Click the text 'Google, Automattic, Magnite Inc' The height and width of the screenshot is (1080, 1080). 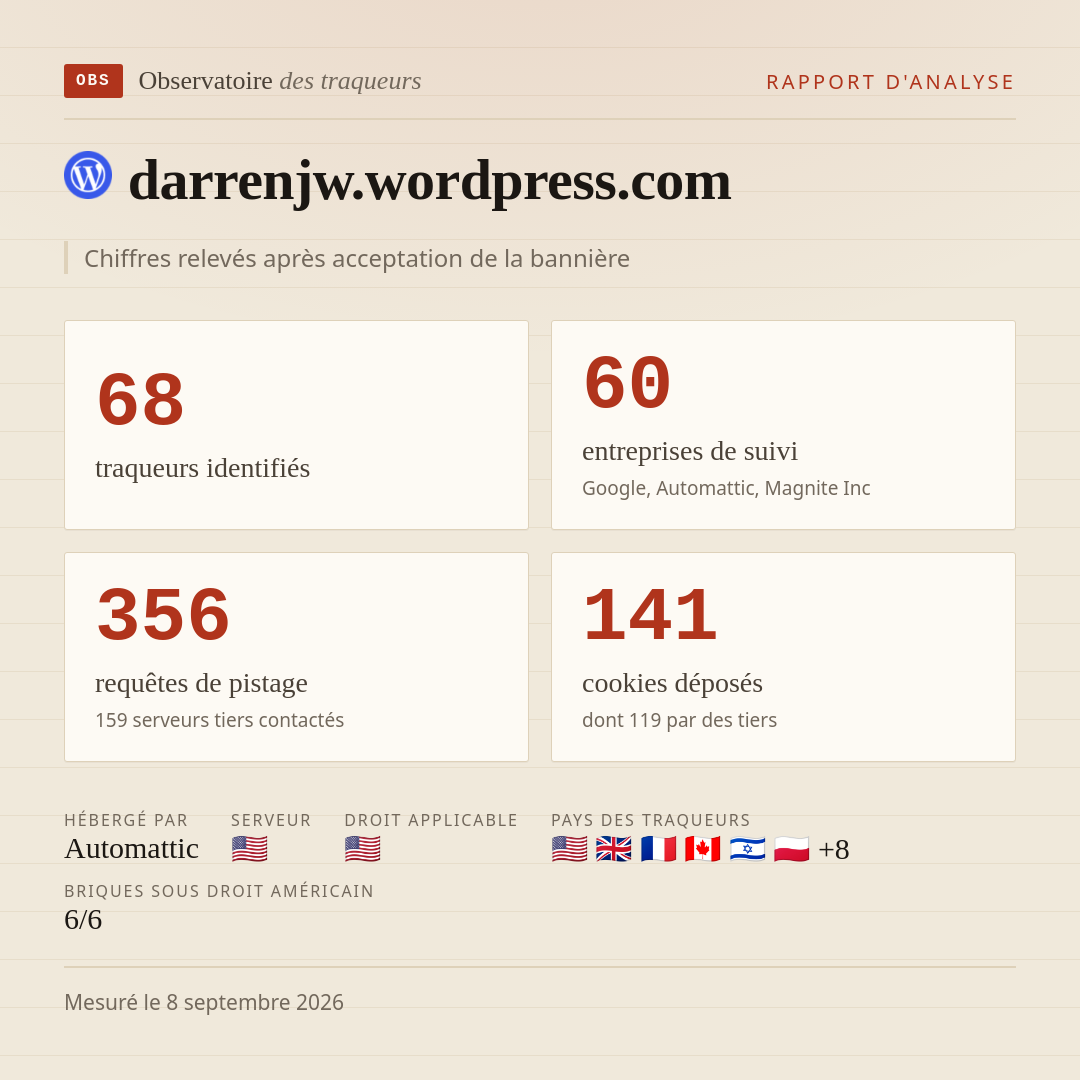pos(726,488)
